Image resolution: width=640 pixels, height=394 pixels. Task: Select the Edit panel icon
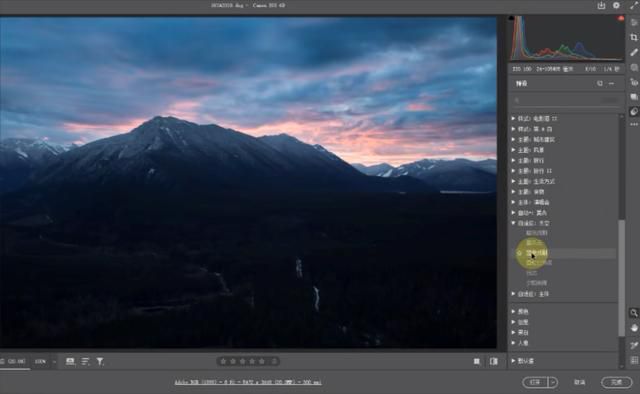click(633, 23)
